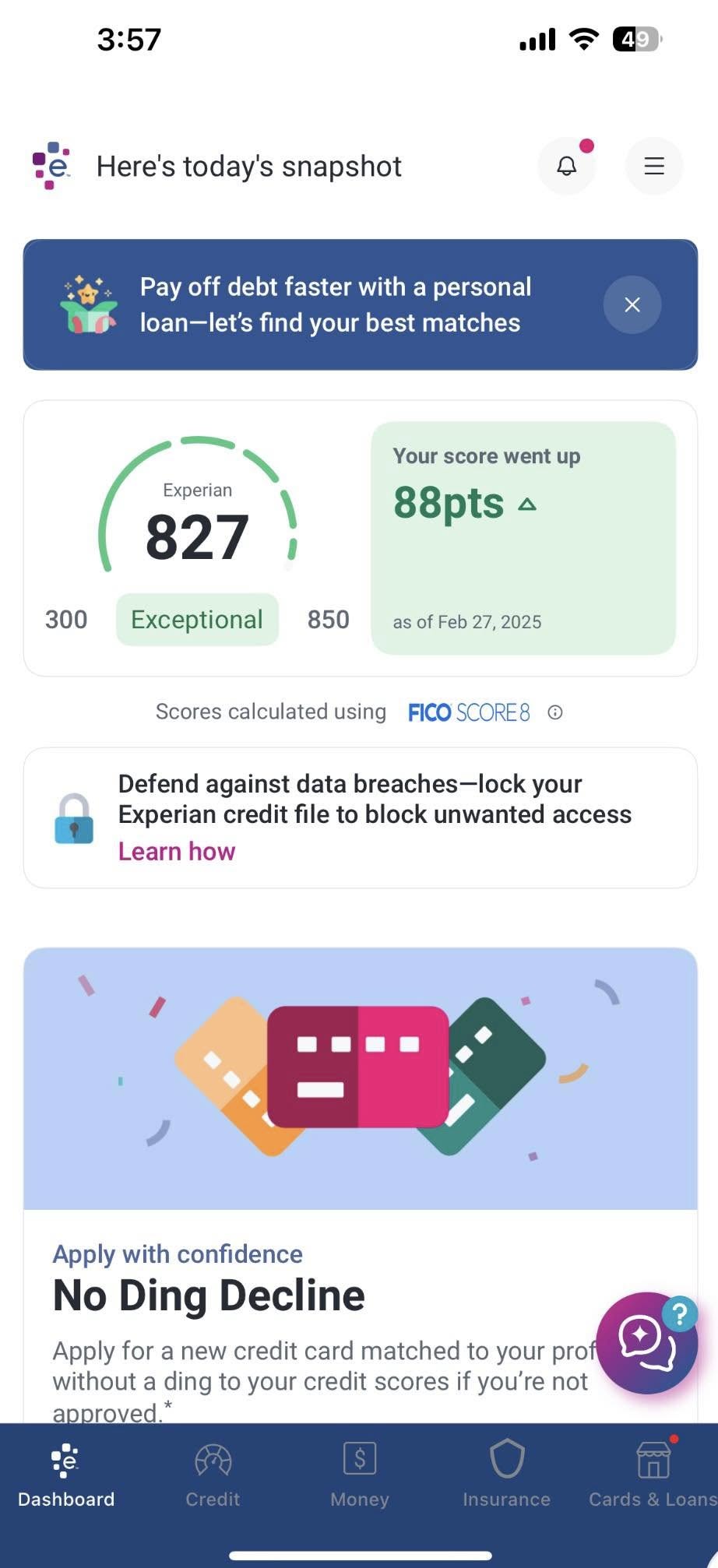
Task: Tap the Experian logo
Action: (x=50, y=165)
